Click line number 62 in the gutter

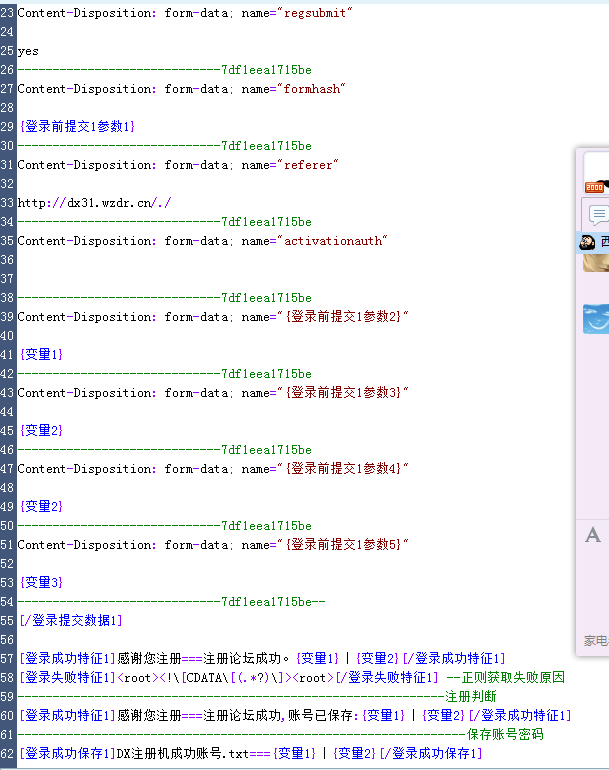[x=8, y=753]
